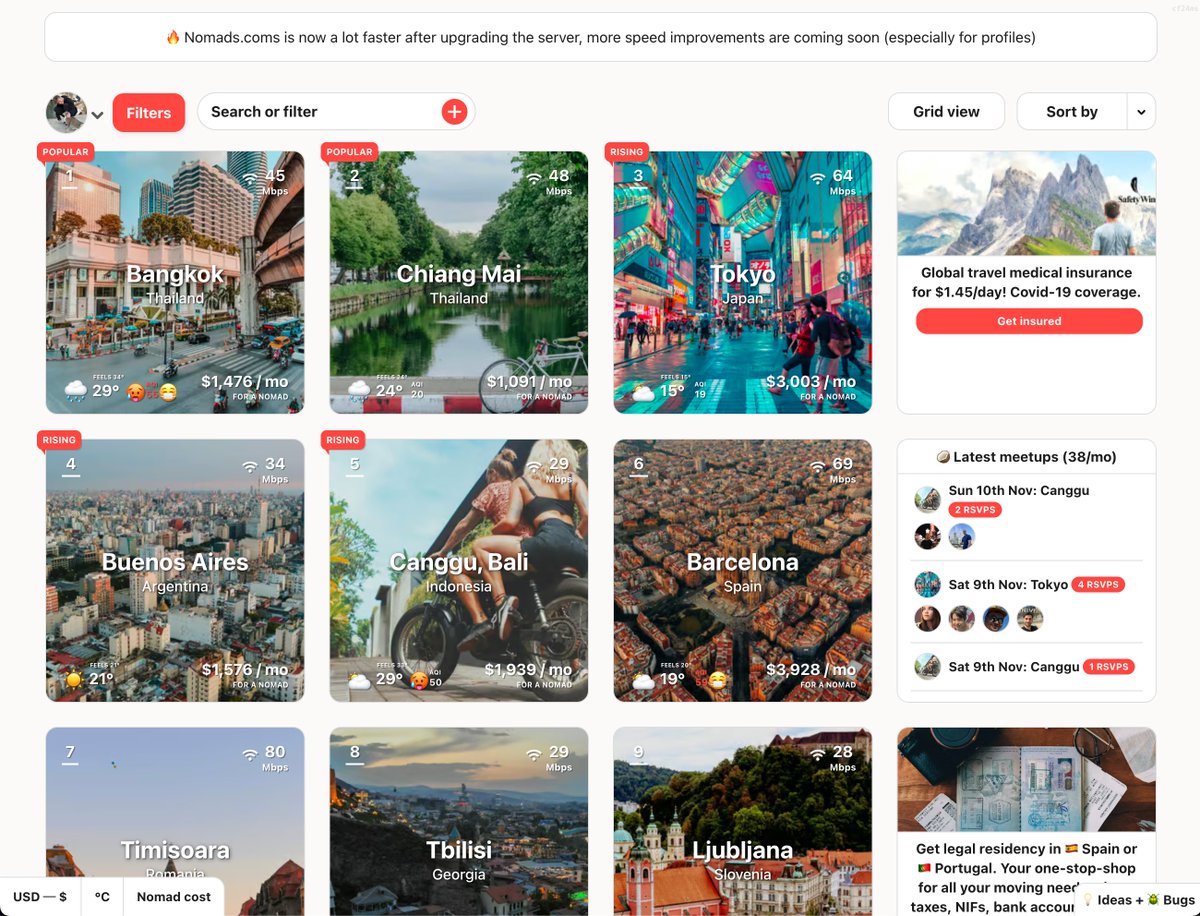Viewport: 1200px width, 916px height.
Task: Click the wifi icon on the Buenos Aires card
Action: click(250, 467)
